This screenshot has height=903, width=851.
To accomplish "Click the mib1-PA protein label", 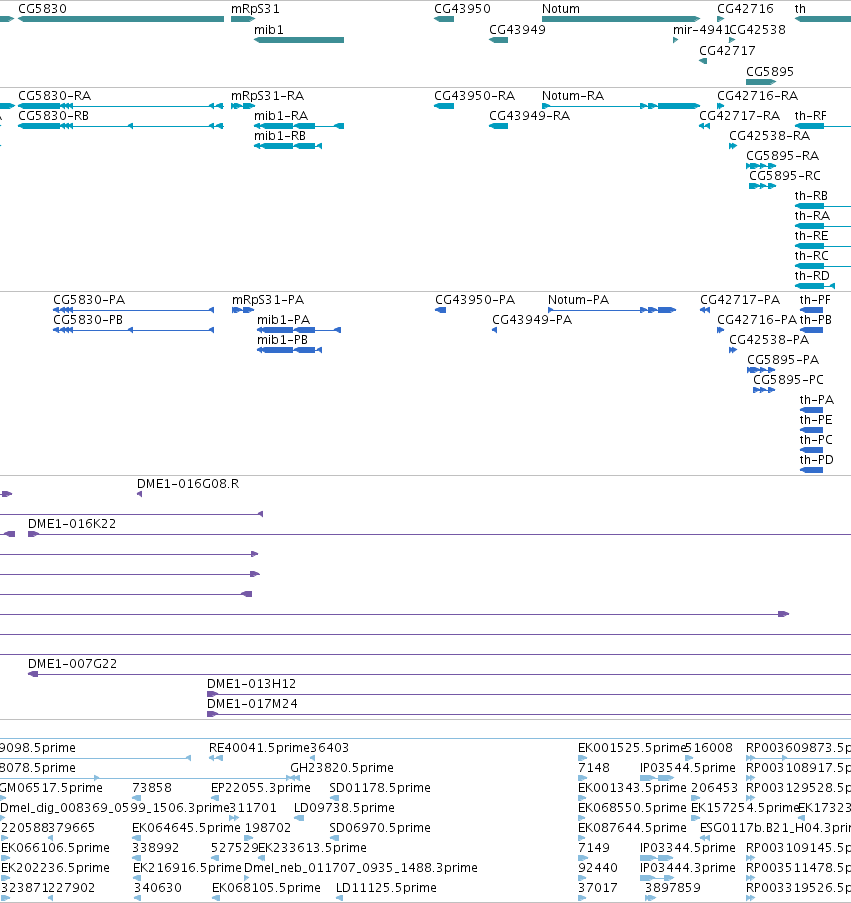I will tap(283, 320).
